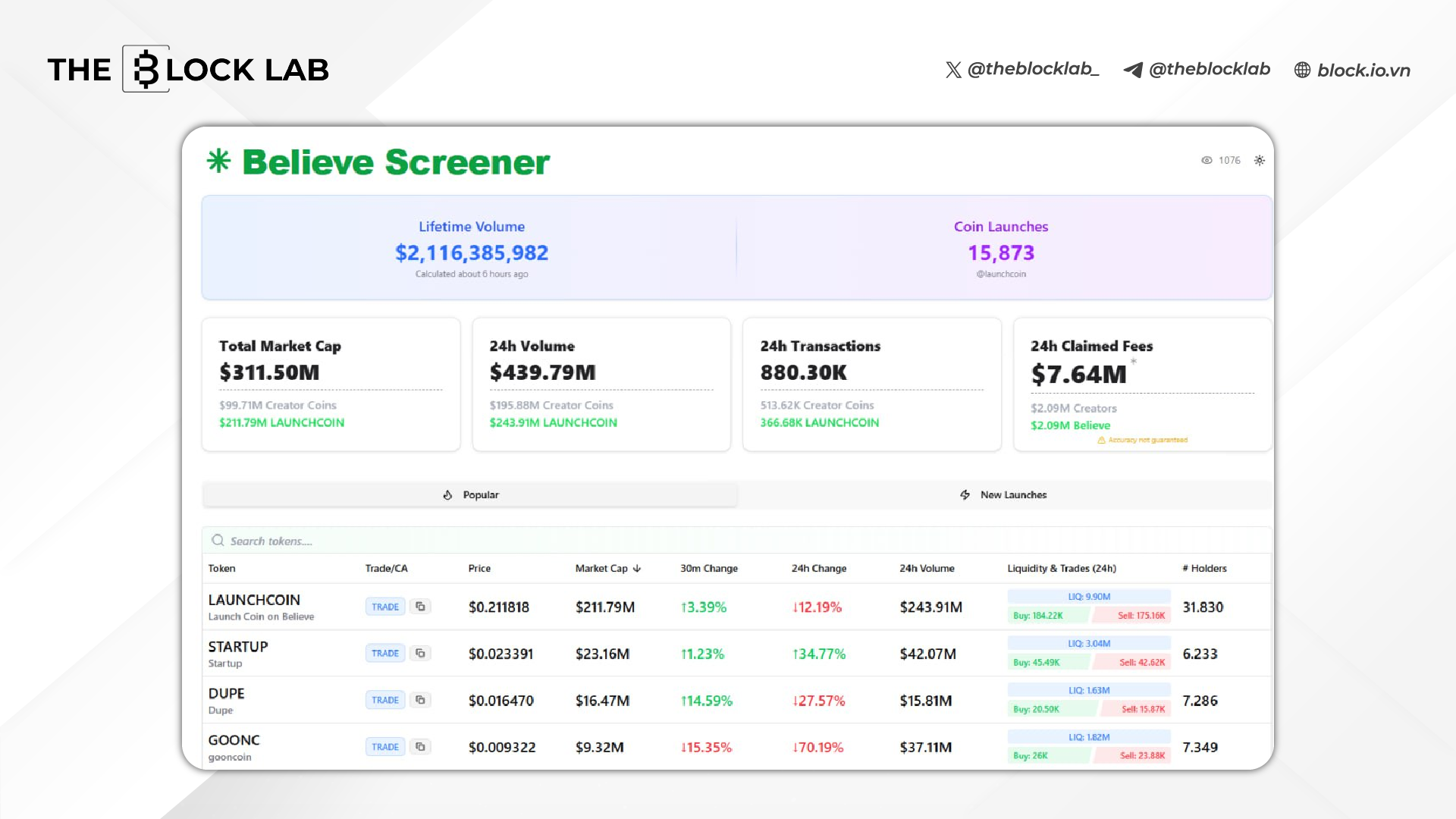Viewport: 1456px width, 819px height.
Task: Click Coin Launches 15,873 value
Action: [1001, 253]
